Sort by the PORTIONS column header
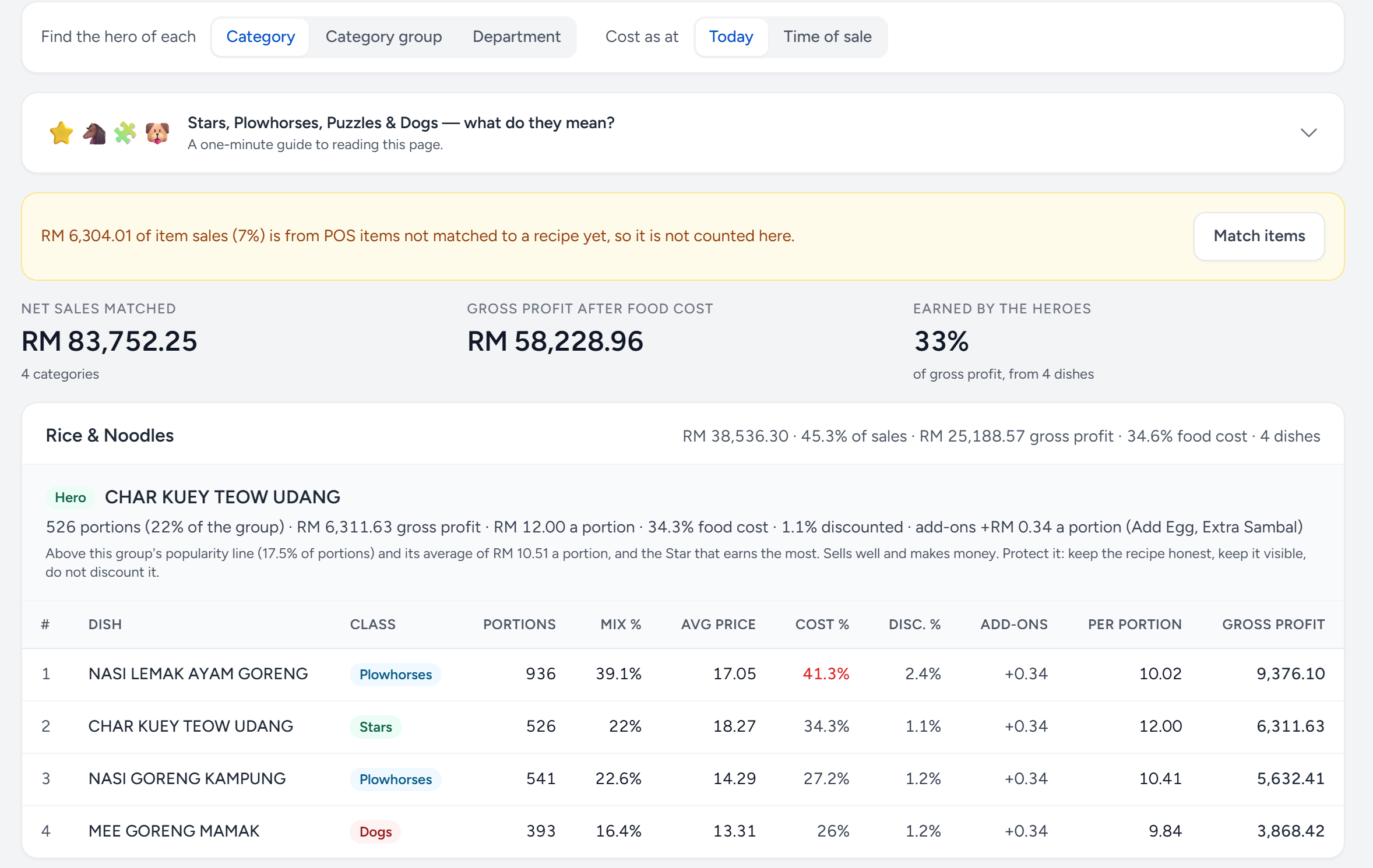 (519, 624)
